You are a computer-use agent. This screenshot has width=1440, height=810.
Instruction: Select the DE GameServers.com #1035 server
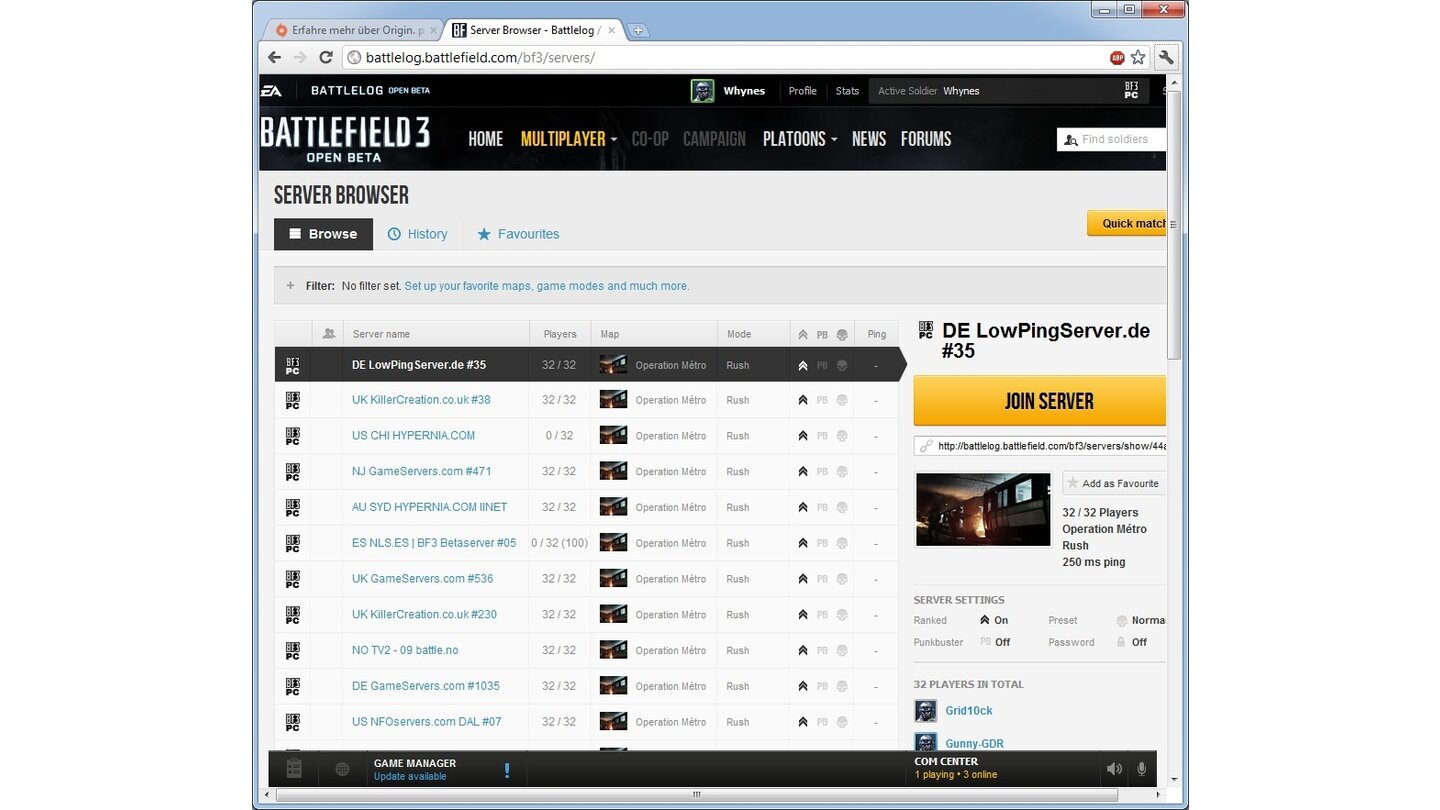pyautogui.click(x=426, y=686)
